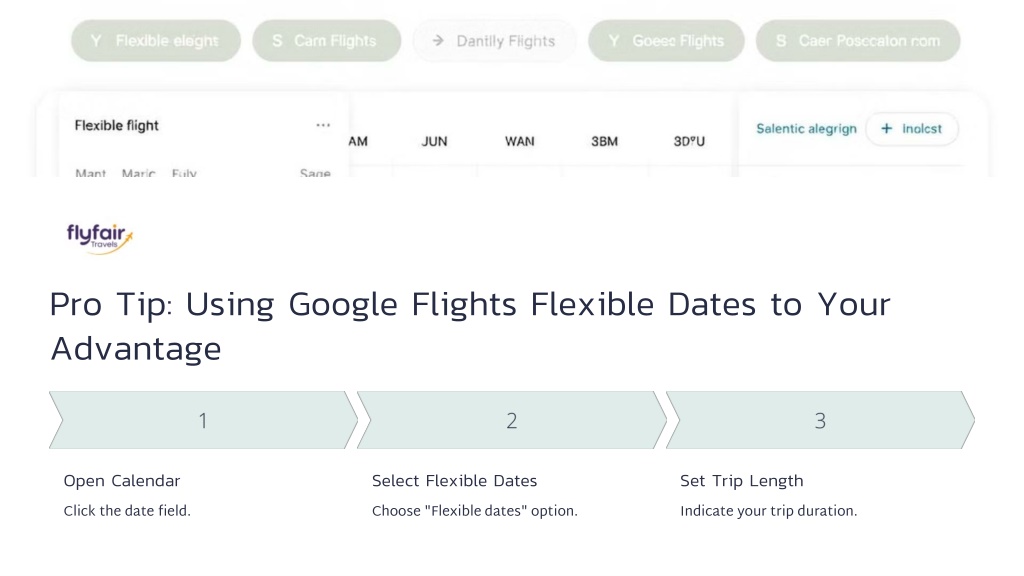The height and width of the screenshot is (576, 1024).
Task: Select the Cam Flights chip
Action: point(327,40)
